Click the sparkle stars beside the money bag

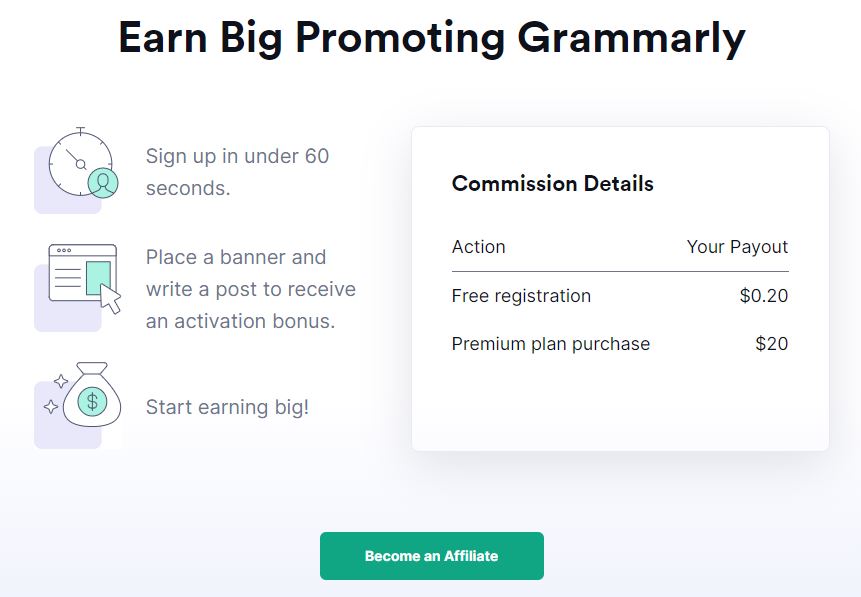pyautogui.click(x=56, y=394)
